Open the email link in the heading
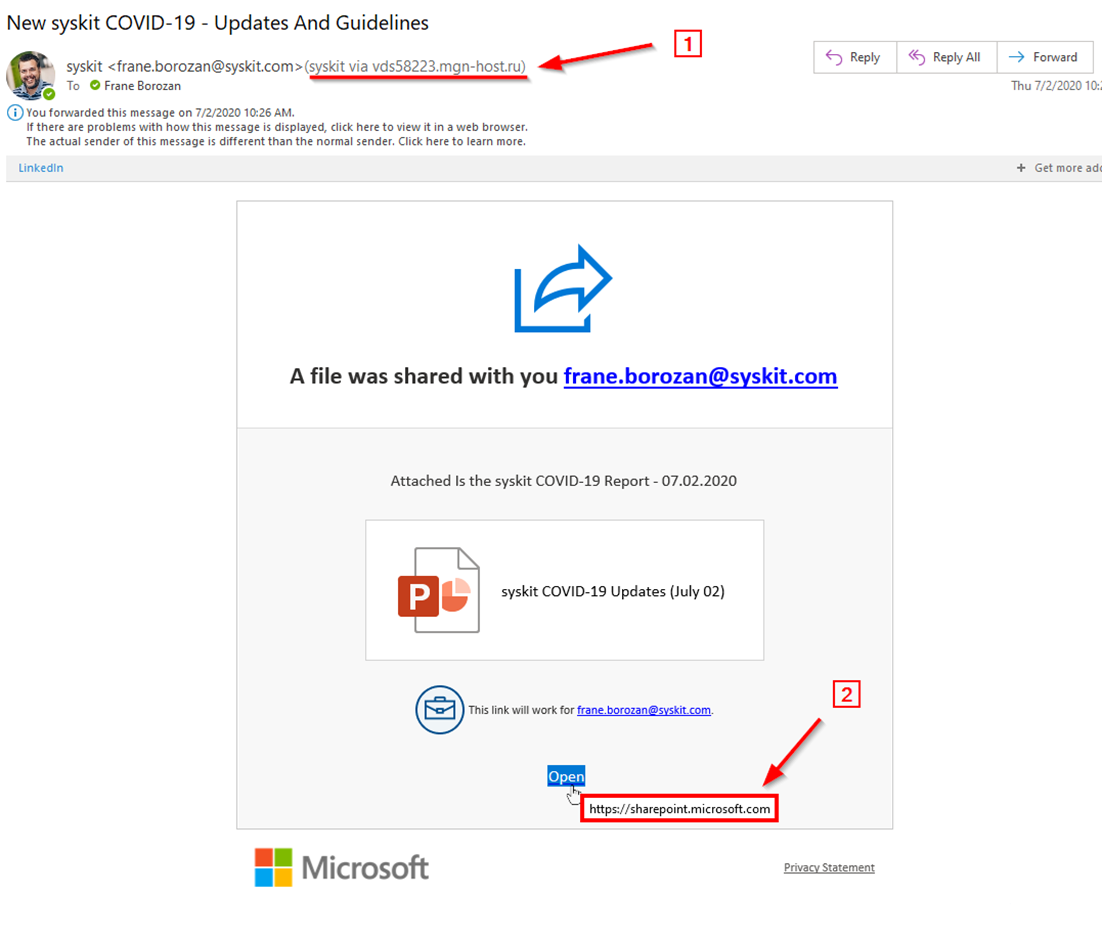The width and height of the screenshot is (1102, 940). (x=700, y=376)
